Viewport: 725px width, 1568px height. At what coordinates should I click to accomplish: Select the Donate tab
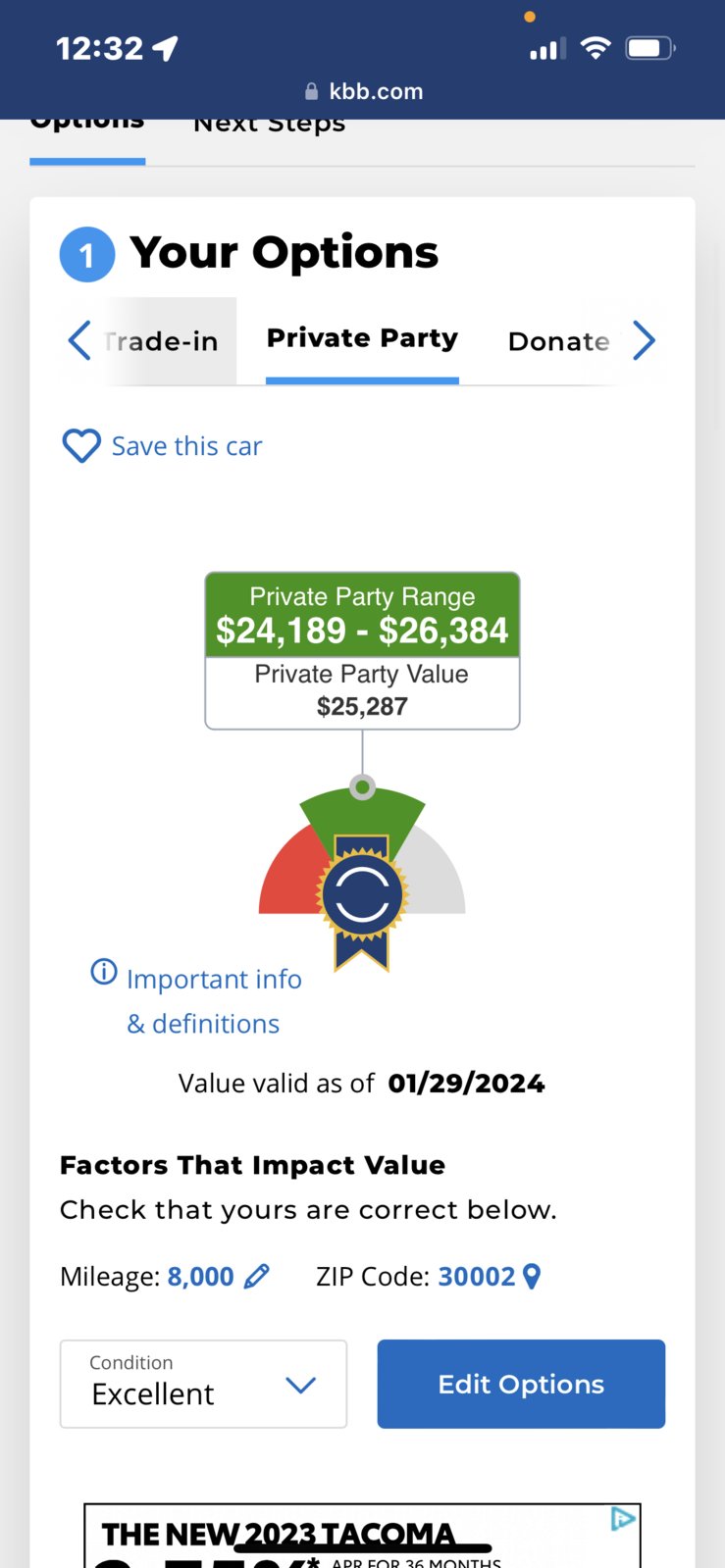(558, 341)
